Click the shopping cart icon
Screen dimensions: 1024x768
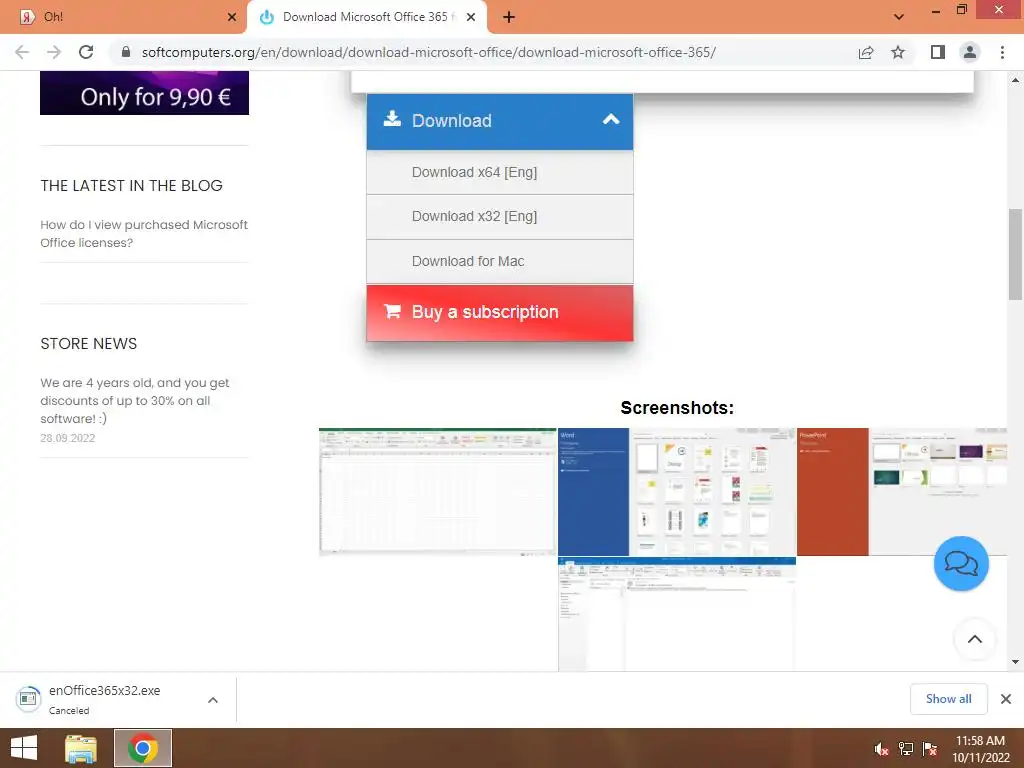click(392, 312)
